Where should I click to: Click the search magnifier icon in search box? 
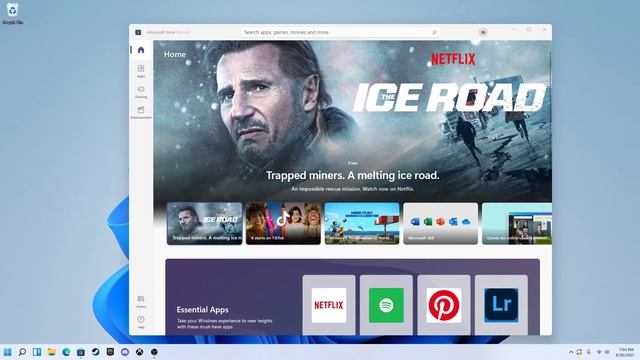click(434, 32)
